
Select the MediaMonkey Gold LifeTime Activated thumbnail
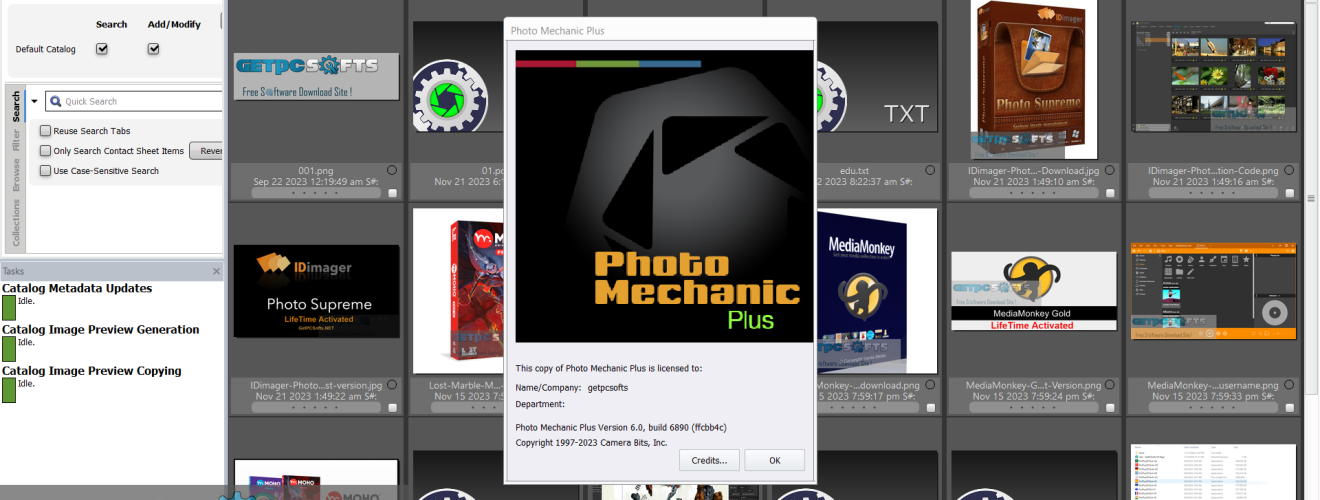(1034, 291)
